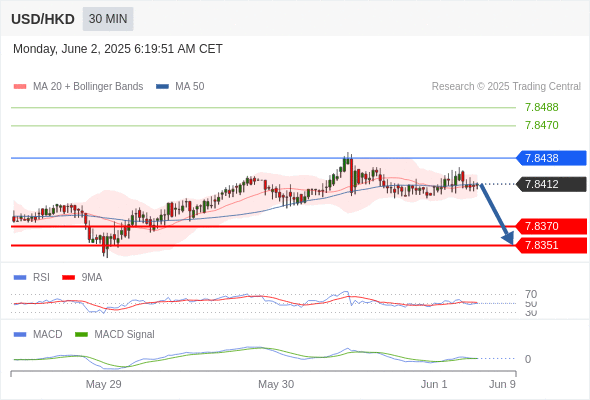Toggle the 9MA legend entry
The height and width of the screenshot is (400, 590).
[82, 277]
